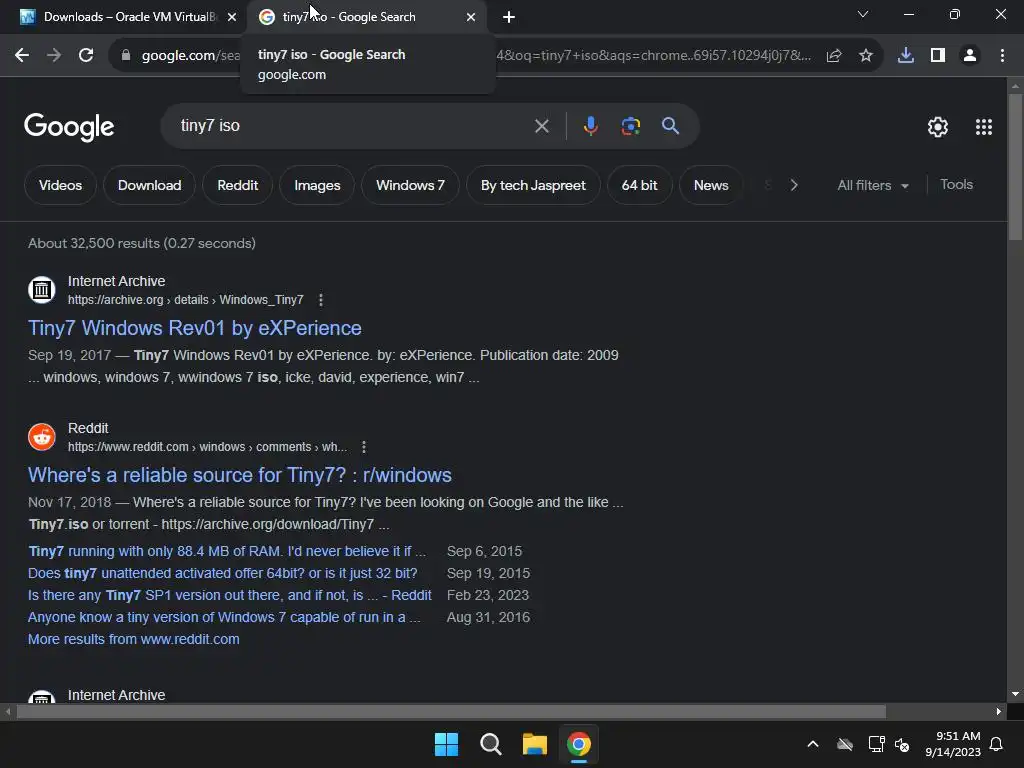Click into the tiny7 iso search field
The image size is (1024, 768).
pyautogui.click(x=353, y=125)
